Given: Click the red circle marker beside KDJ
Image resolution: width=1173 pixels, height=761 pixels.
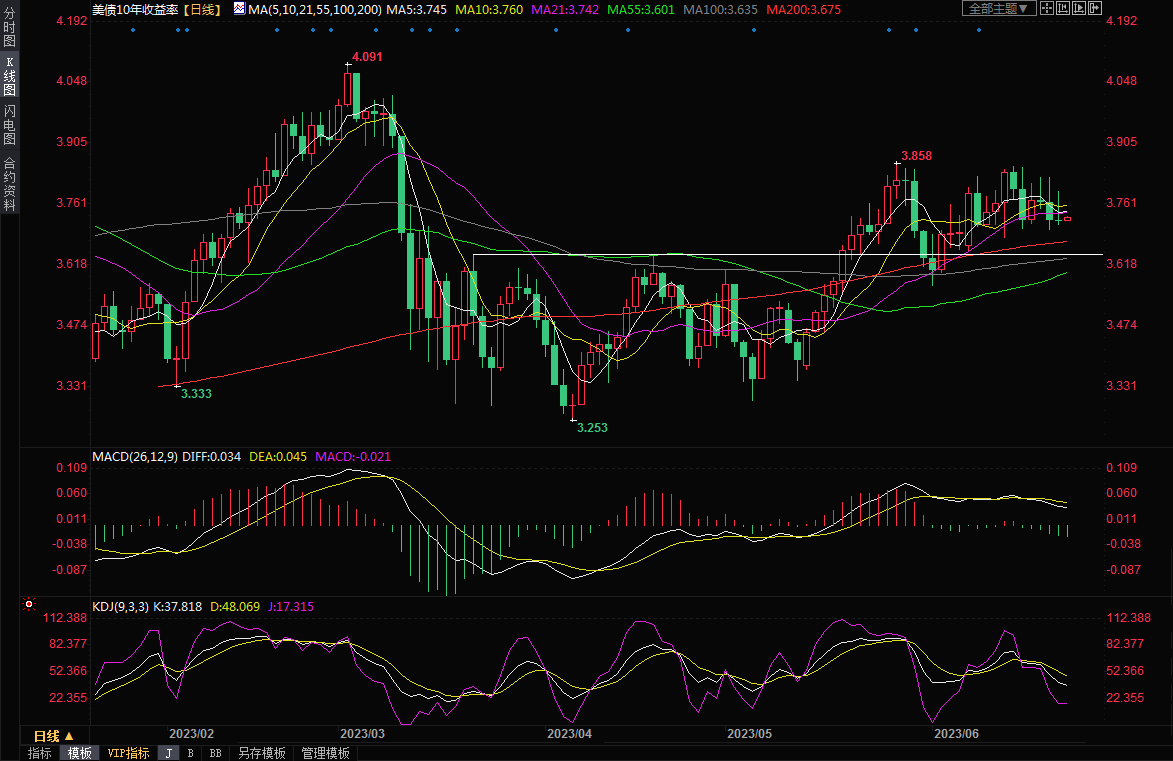Looking at the screenshot, I should 28,605.
